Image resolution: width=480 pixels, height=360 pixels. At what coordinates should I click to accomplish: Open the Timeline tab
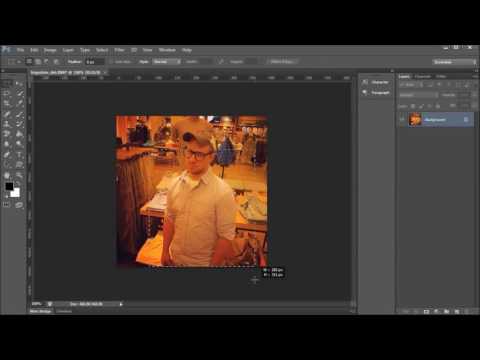pyautogui.click(x=64, y=311)
